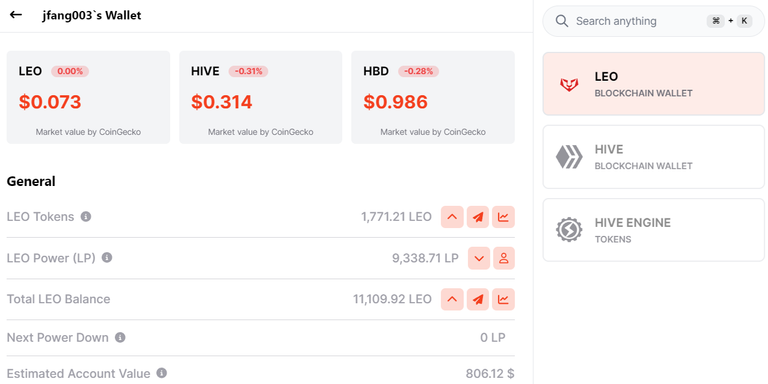Click Market value by CoinGecko under LEO
The image size is (768, 384).
(88, 132)
